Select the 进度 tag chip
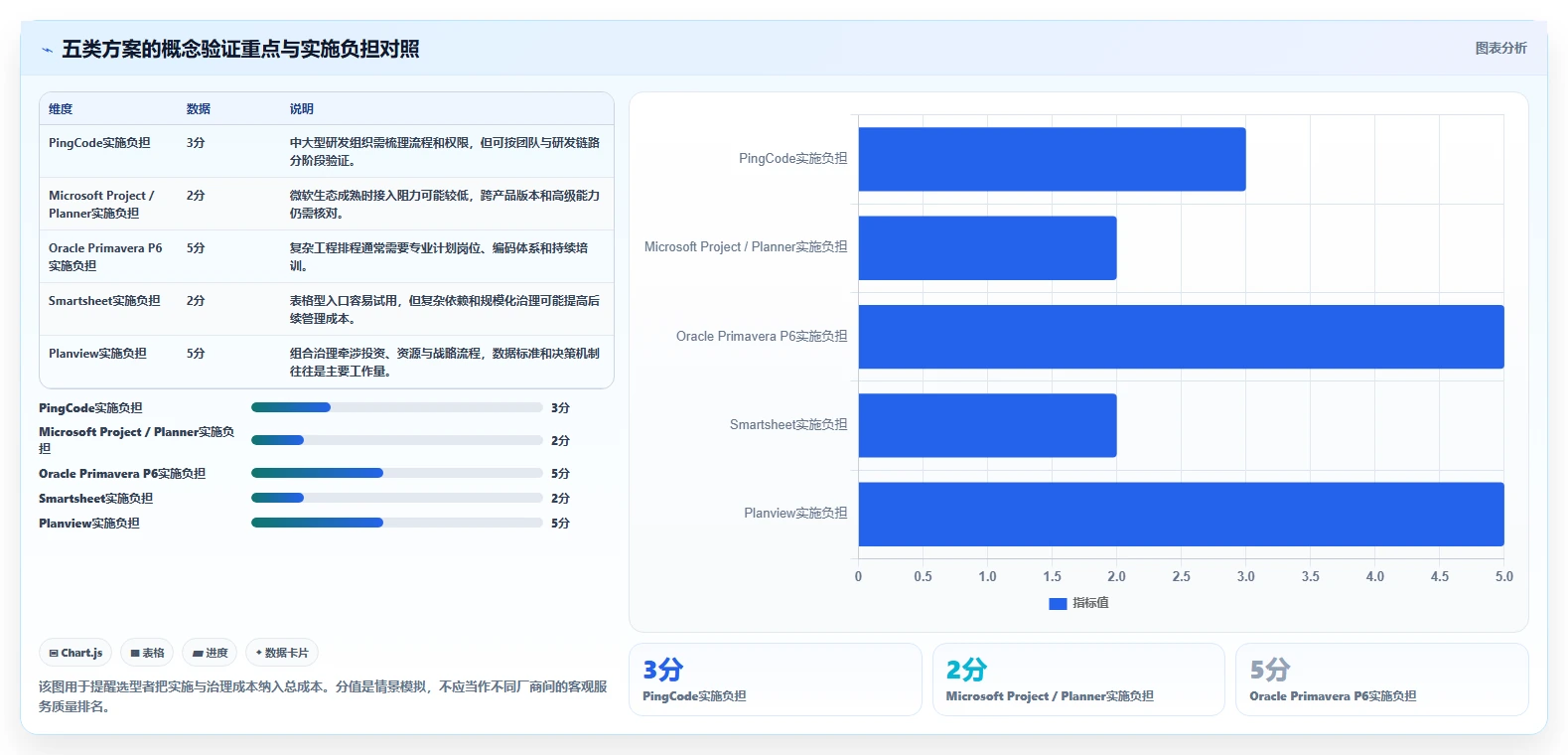Viewport: 1568px width, 755px height. tap(210, 653)
